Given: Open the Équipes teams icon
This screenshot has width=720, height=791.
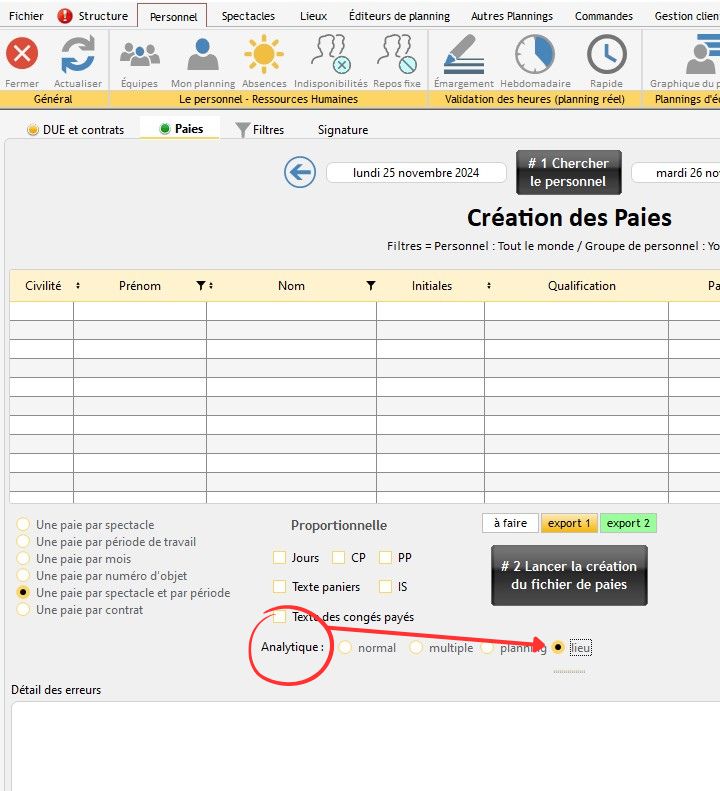Looking at the screenshot, I should click(x=139, y=55).
